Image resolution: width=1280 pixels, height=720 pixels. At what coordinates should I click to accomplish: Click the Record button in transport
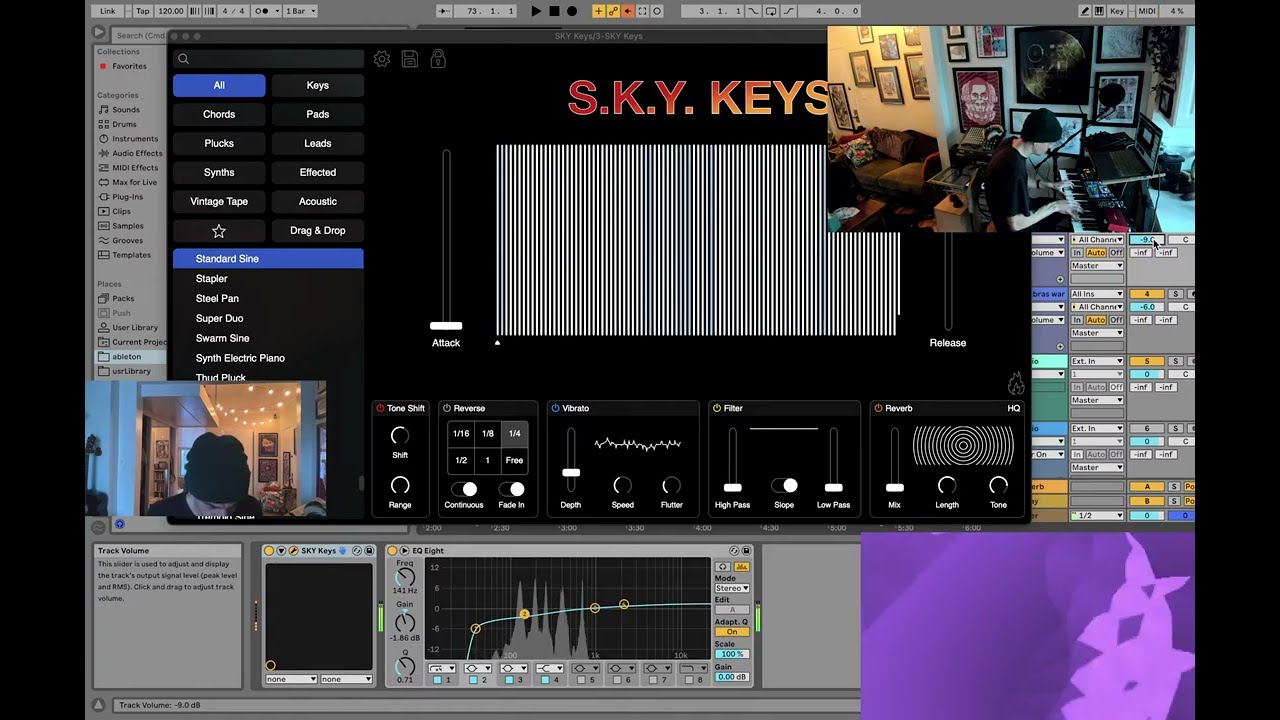pos(572,11)
